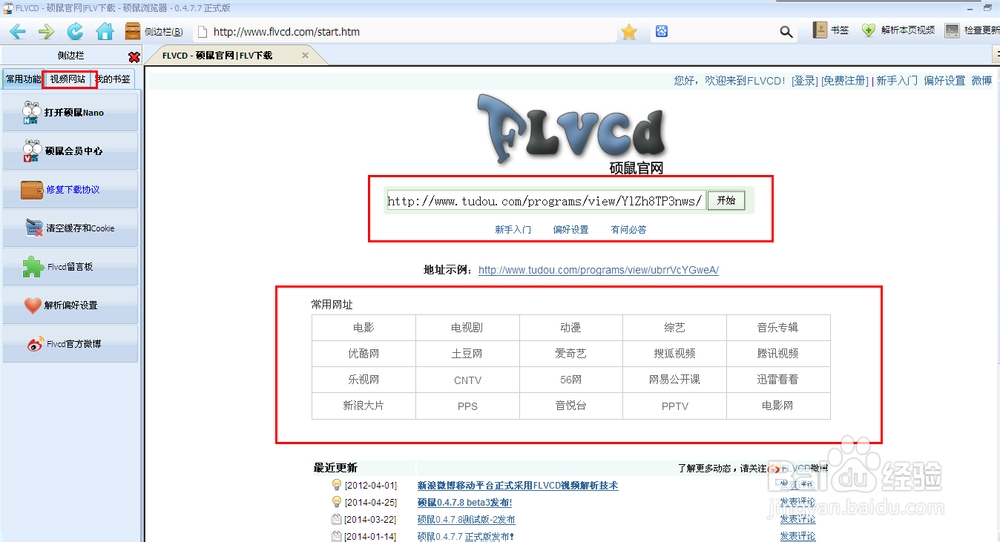Open 网易公开课 site cell

pos(674,379)
